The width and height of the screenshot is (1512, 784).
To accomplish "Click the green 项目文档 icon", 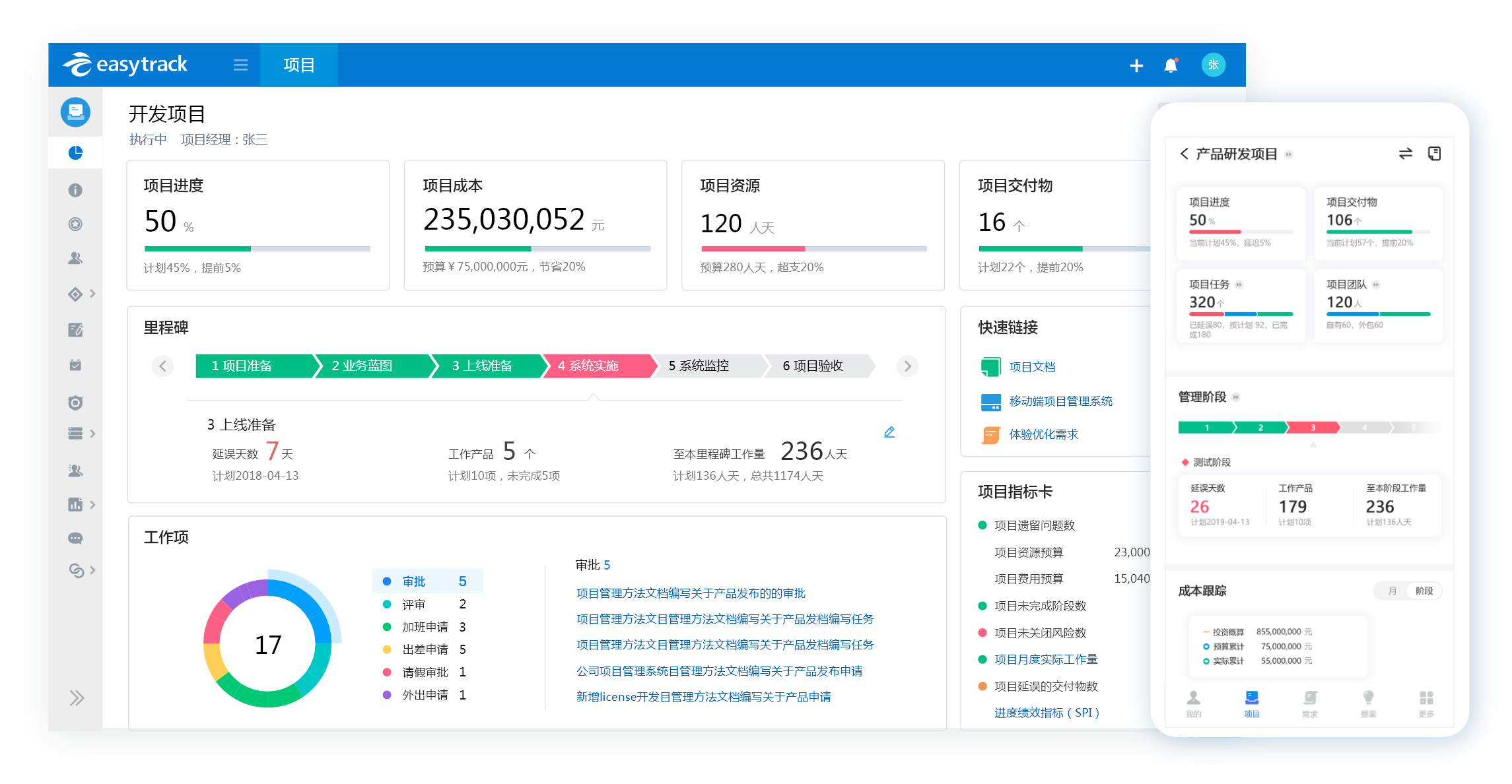I will [990, 367].
